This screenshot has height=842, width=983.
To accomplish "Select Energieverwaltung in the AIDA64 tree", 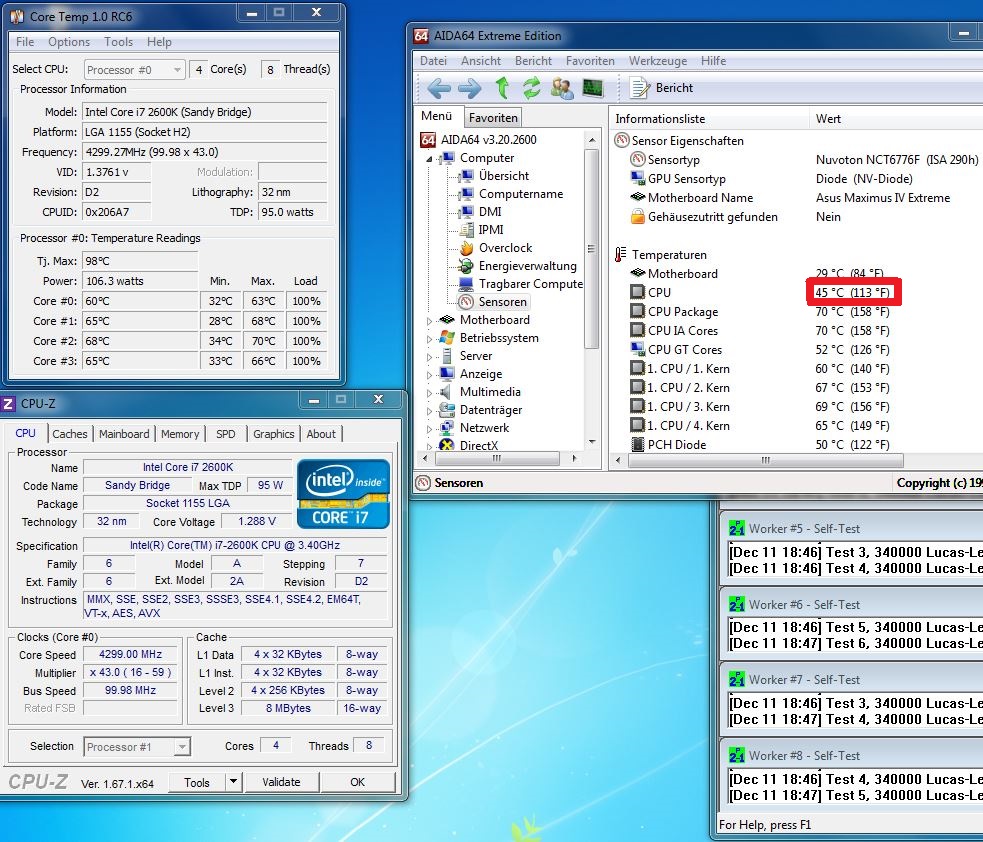I will pos(527,266).
